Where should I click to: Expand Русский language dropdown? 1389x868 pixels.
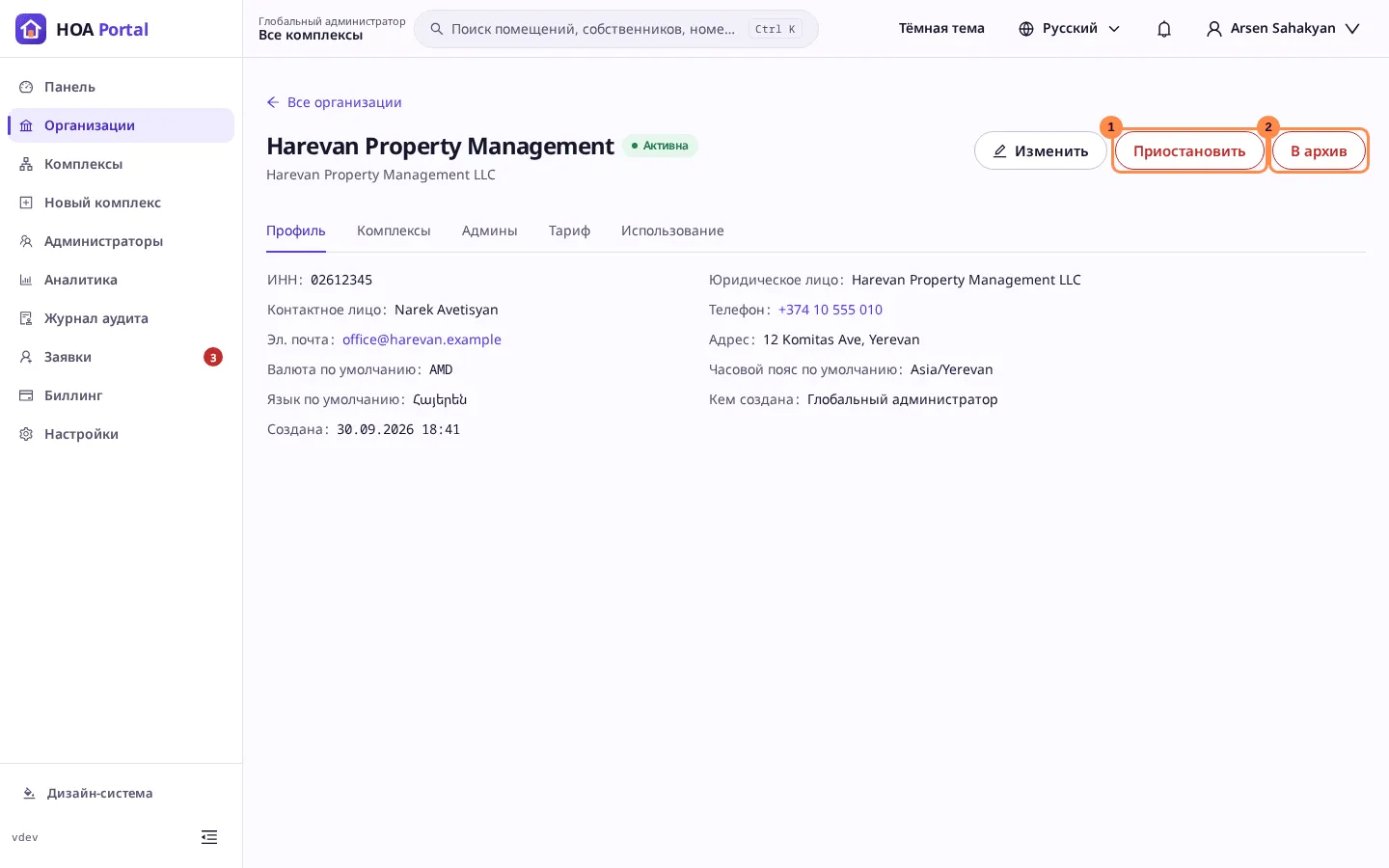point(1070,29)
